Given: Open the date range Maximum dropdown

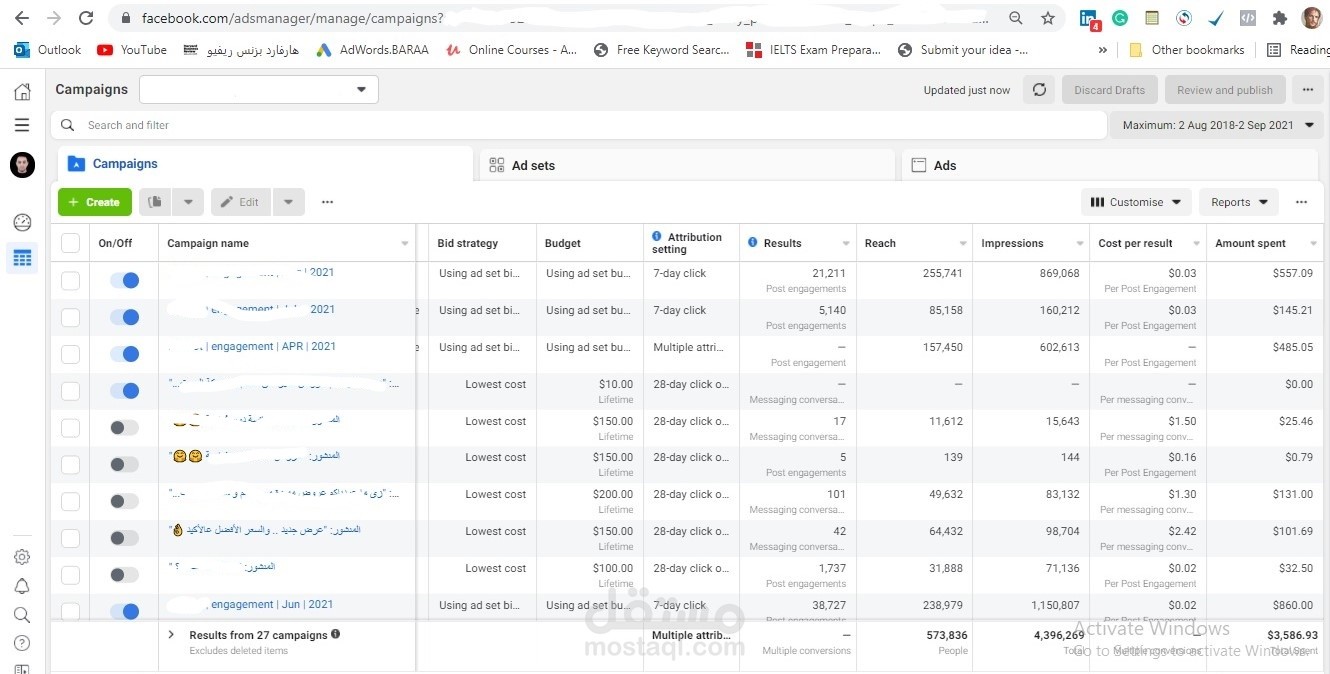Looking at the screenshot, I should coord(1216,125).
